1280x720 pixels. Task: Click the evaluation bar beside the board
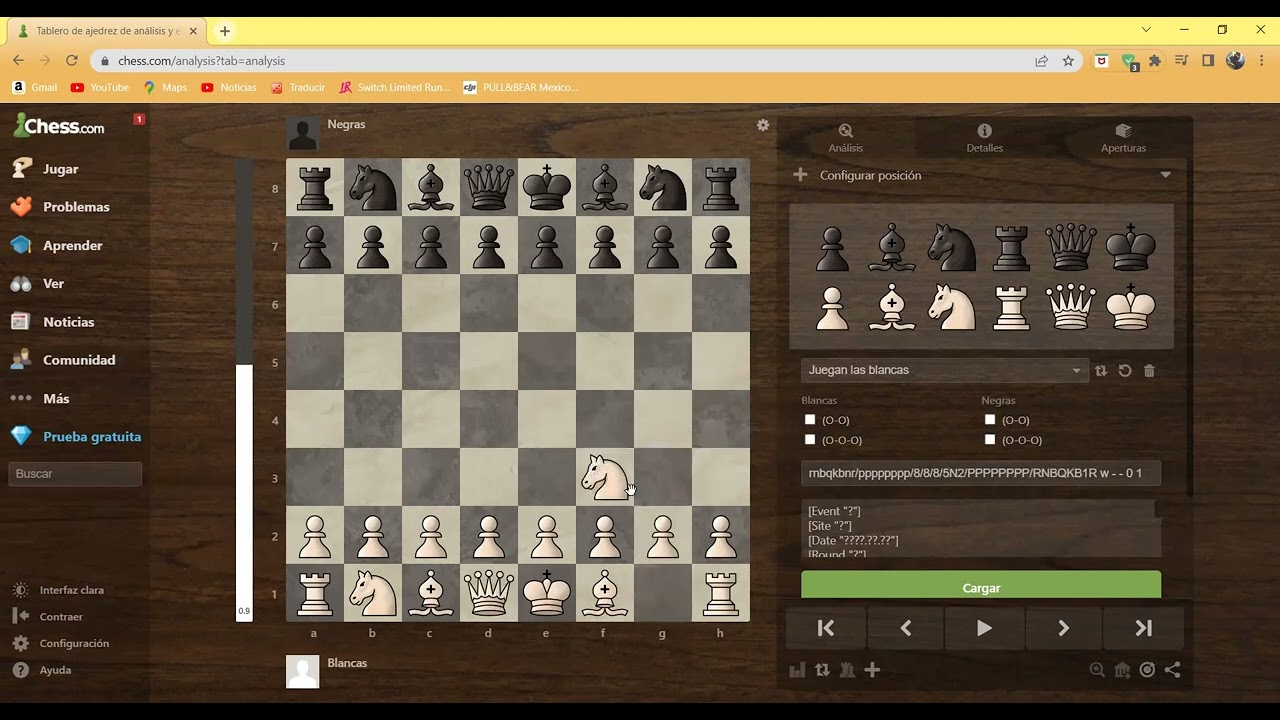point(244,390)
